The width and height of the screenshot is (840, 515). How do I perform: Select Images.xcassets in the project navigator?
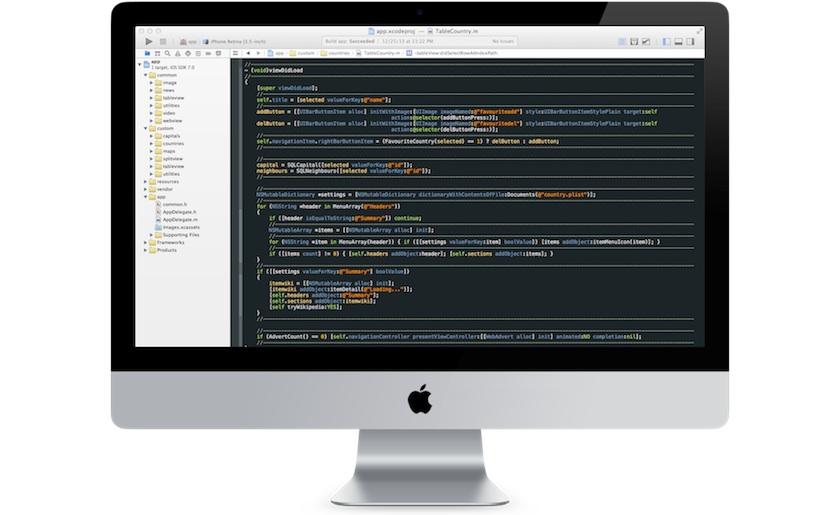tap(181, 227)
